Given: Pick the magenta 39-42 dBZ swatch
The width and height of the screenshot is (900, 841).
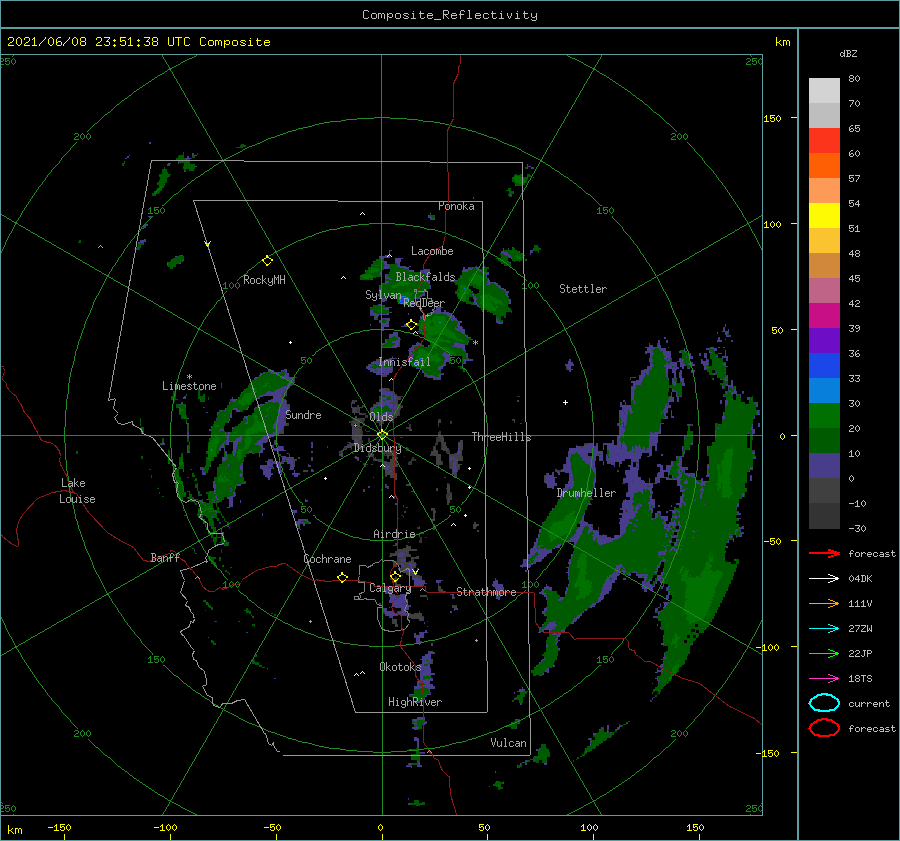Looking at the screenshot, I should [824, 316].
